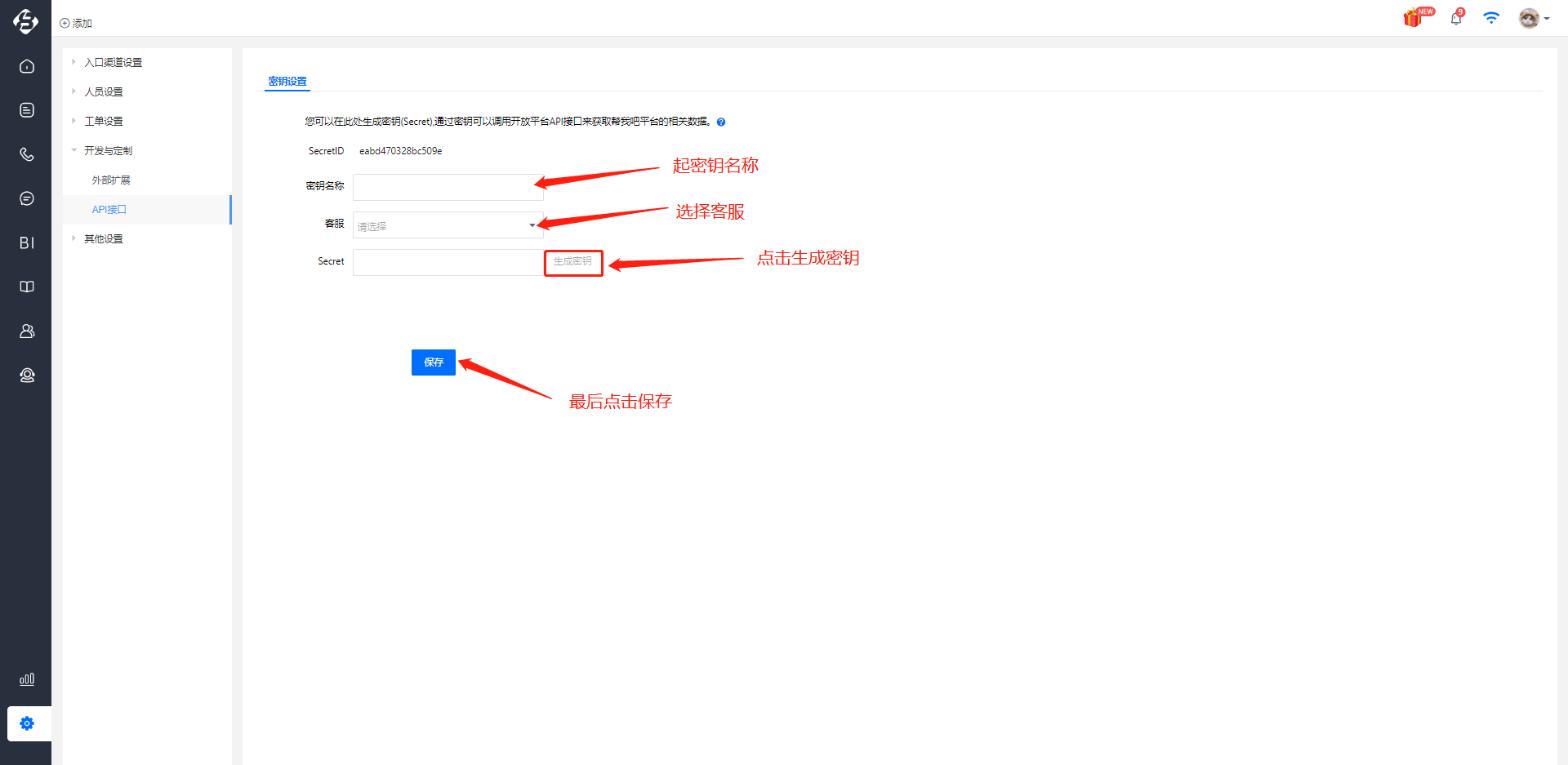Open the knowledge base book icon
The width and height of the screenshot is (1568, 765).
click(x=27, y=287)
